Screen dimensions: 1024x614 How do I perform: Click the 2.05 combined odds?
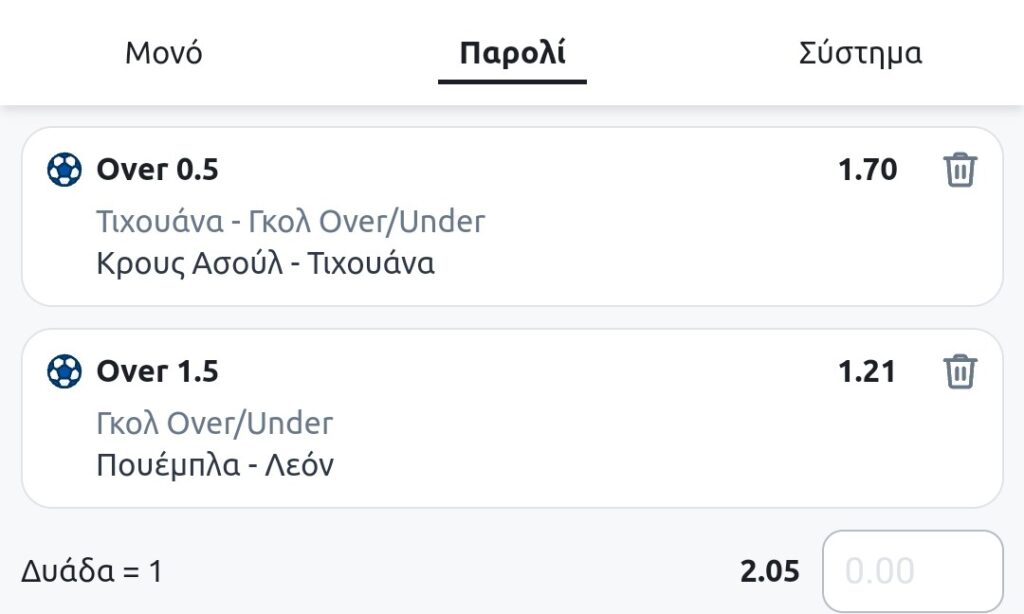(770, 572)
